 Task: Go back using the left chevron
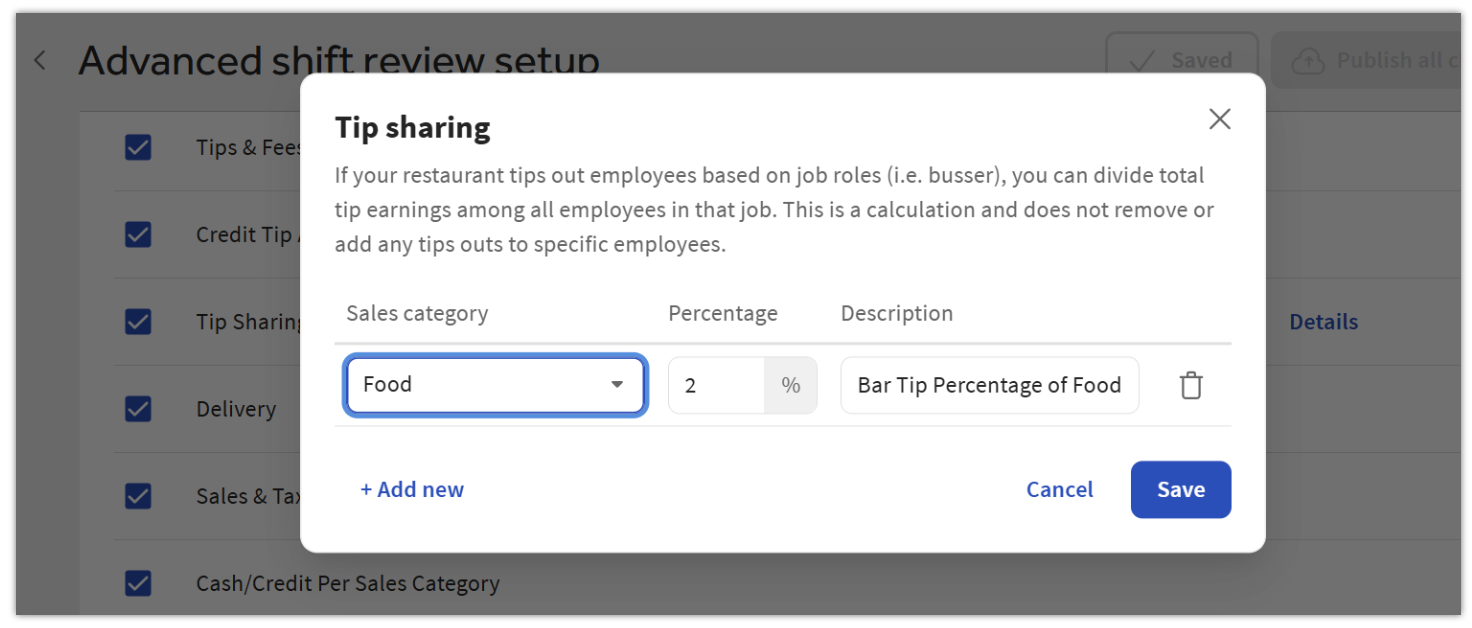(40, 61)
